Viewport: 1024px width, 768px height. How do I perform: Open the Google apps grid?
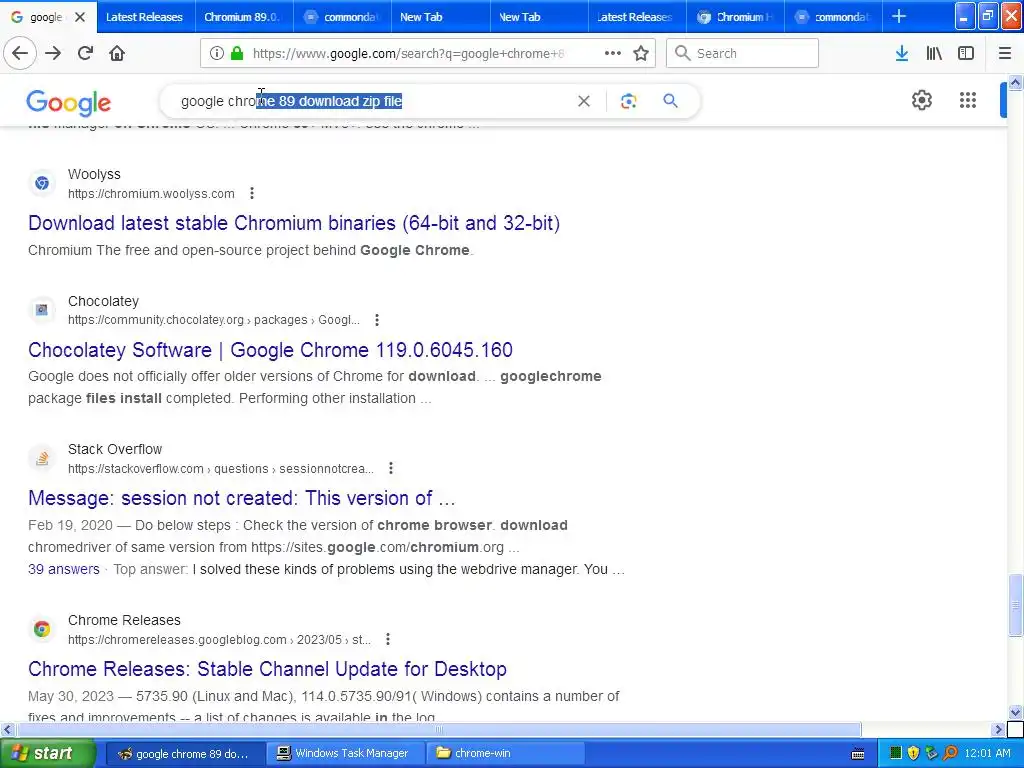[968, 100]
